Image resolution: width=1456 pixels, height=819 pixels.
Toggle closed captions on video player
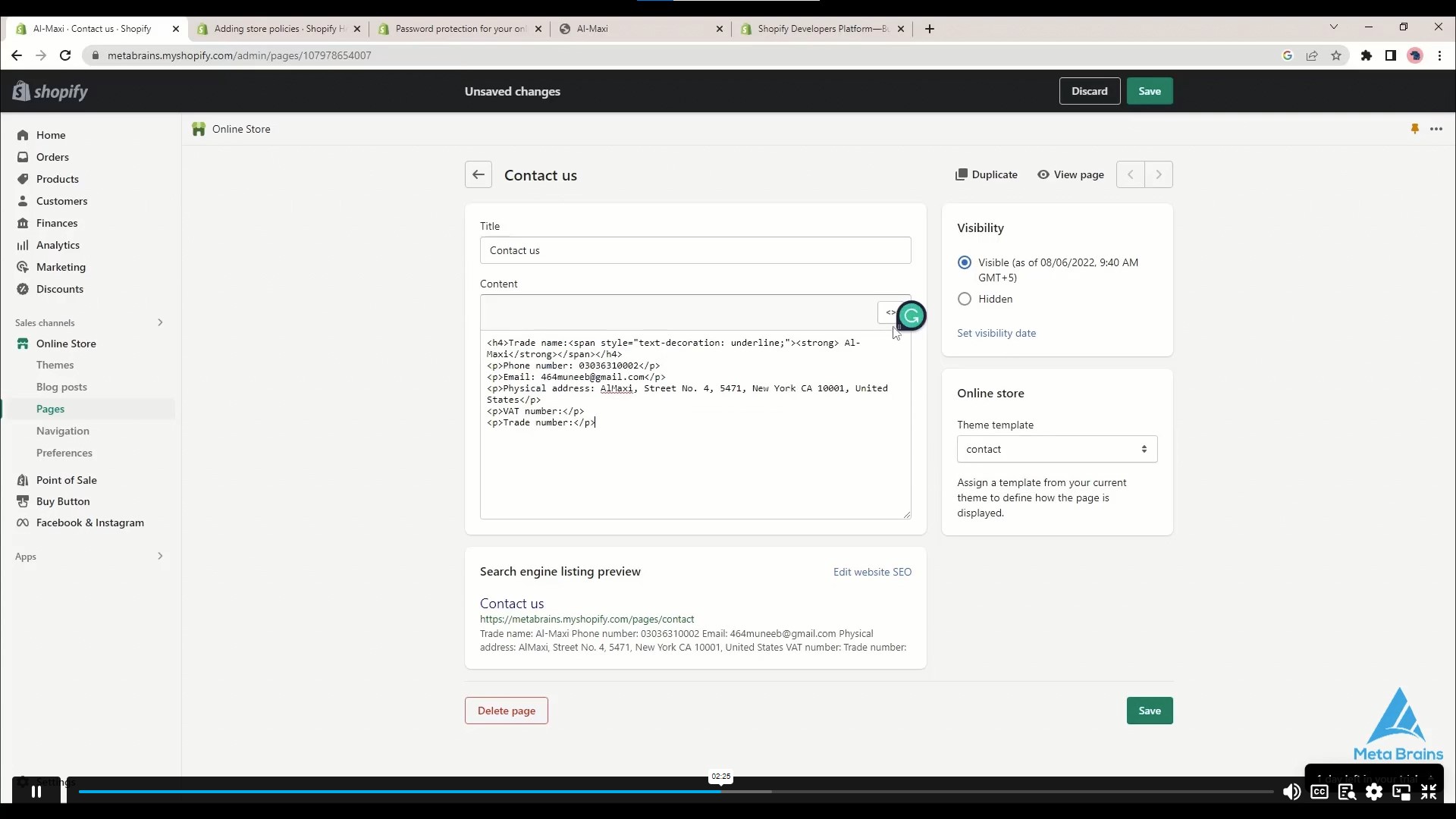(x=1319, y=792)
